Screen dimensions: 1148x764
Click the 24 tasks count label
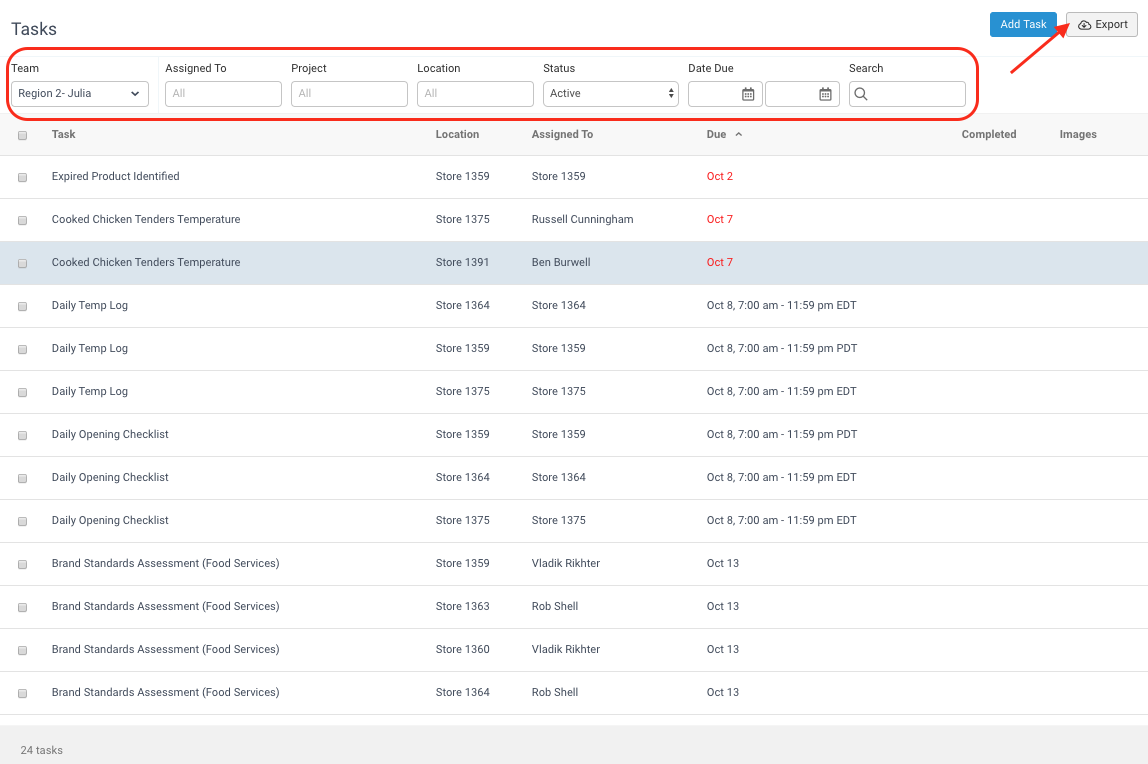42,750
